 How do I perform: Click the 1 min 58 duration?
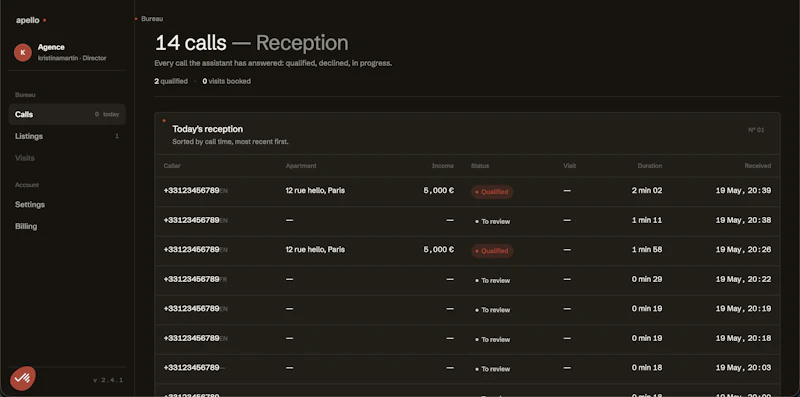(x=647, y=250)
